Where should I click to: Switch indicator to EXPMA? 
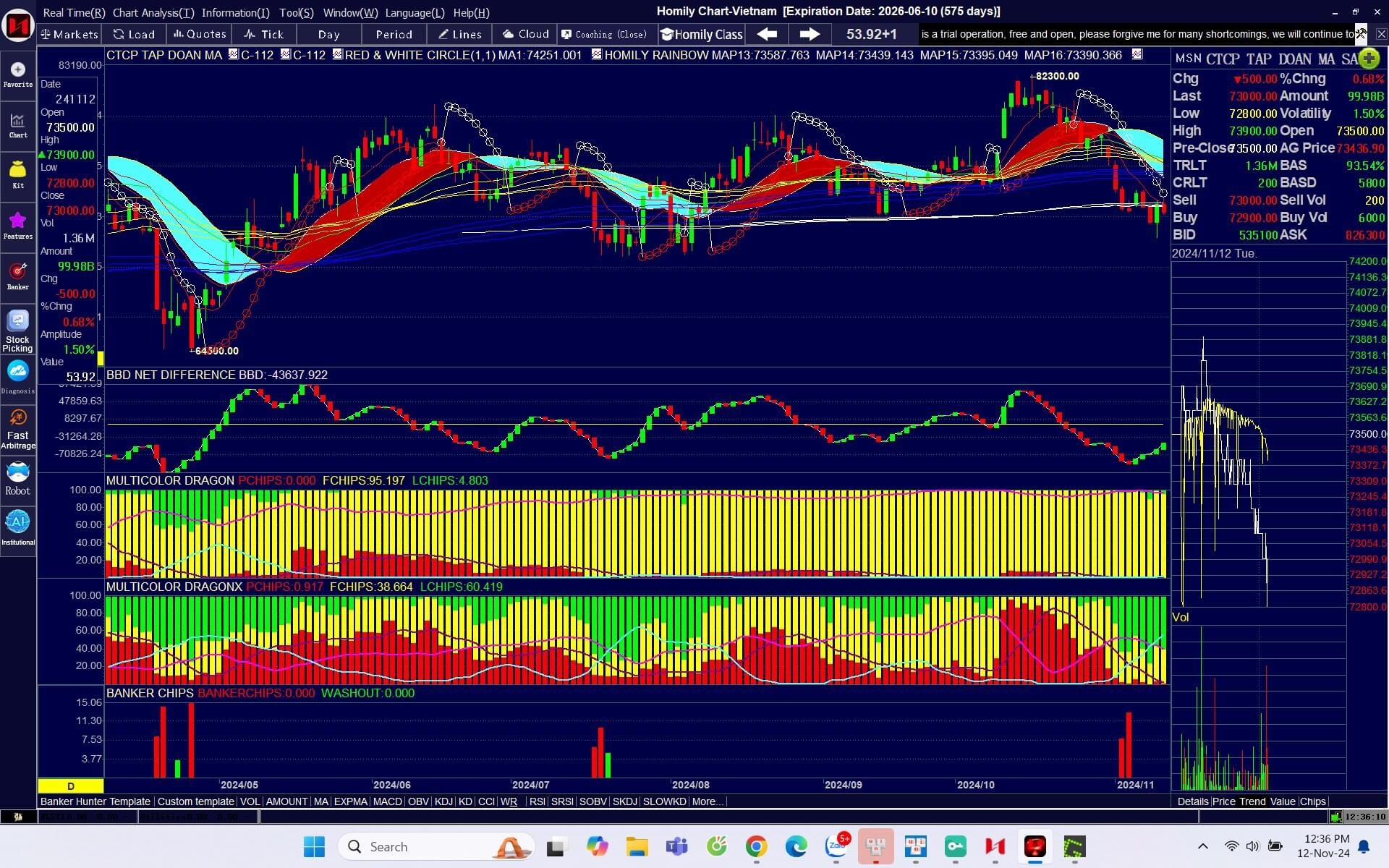coord(350,801)
